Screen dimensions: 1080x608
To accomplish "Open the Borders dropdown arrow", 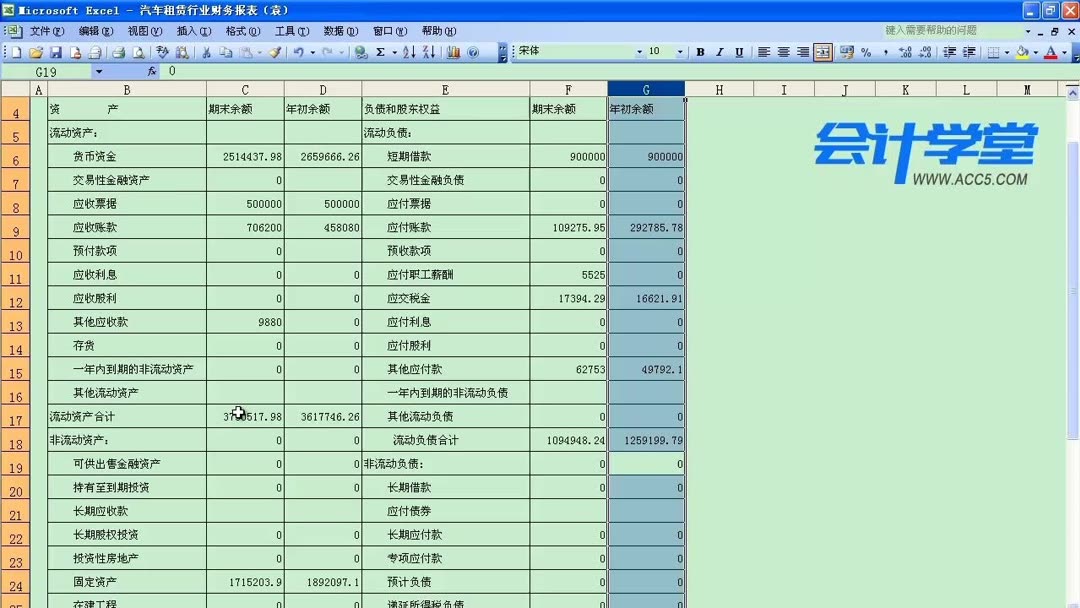I will pyautogui.click(x=1007, y=52).
